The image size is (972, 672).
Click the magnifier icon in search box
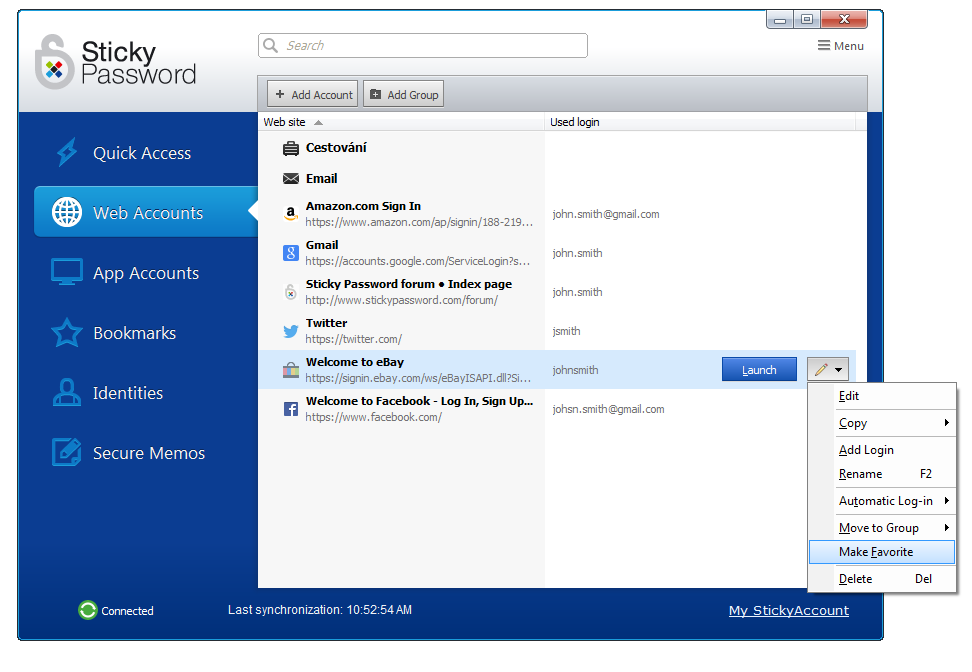[270, 45]
